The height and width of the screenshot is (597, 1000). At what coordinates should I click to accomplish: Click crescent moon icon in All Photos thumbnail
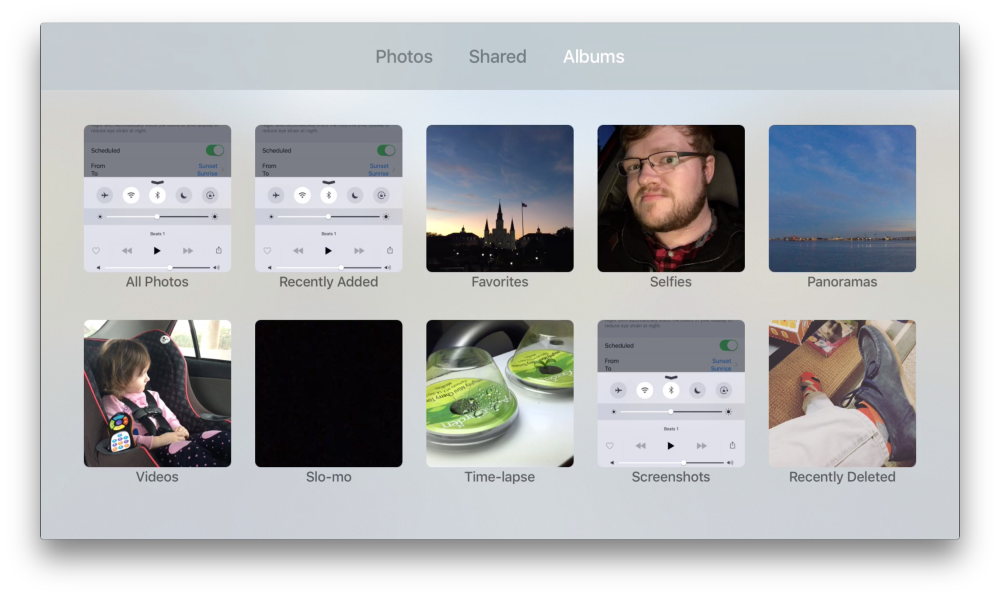184,195
